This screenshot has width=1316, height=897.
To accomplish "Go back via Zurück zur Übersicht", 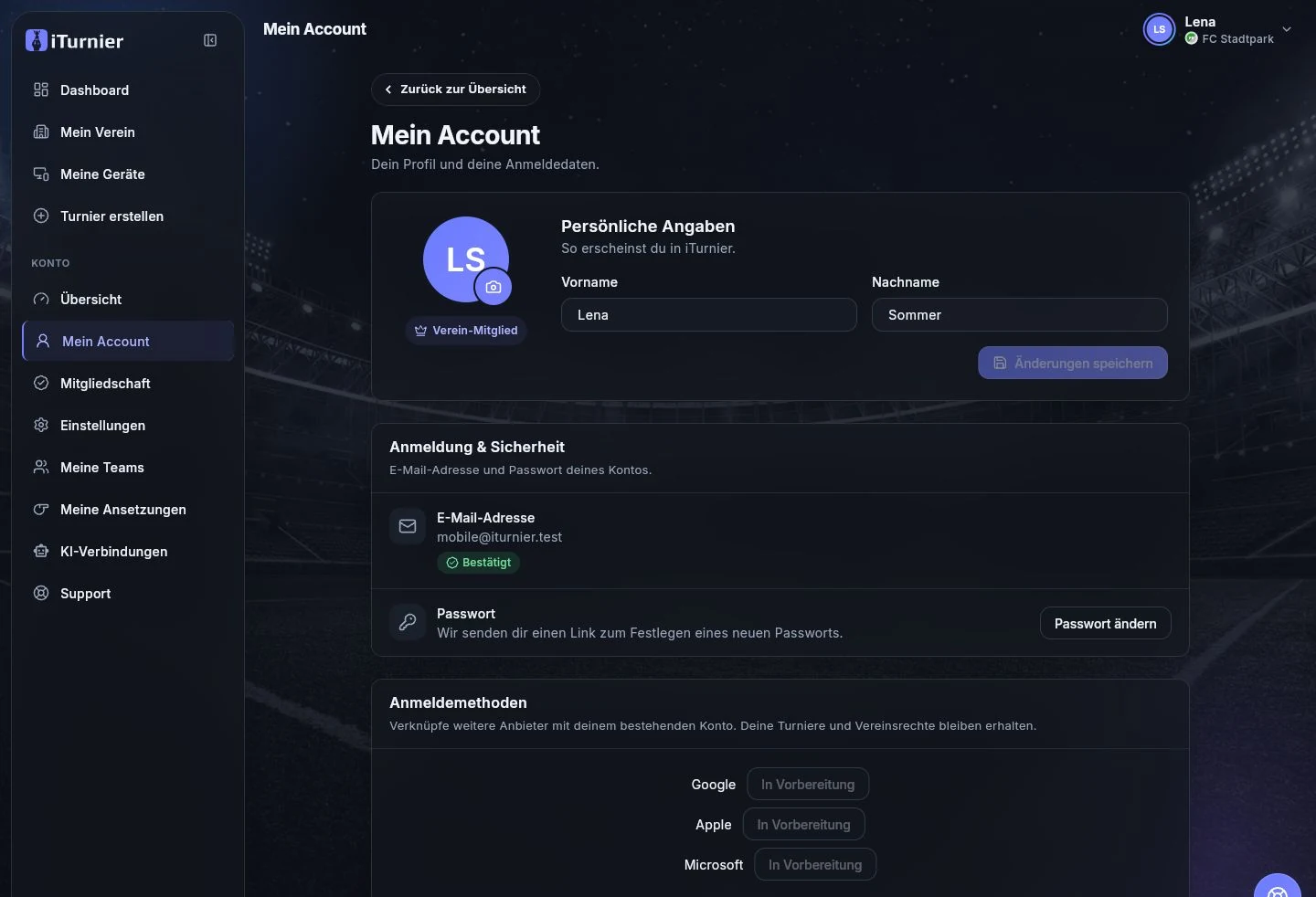I will (x=455, y=90).
